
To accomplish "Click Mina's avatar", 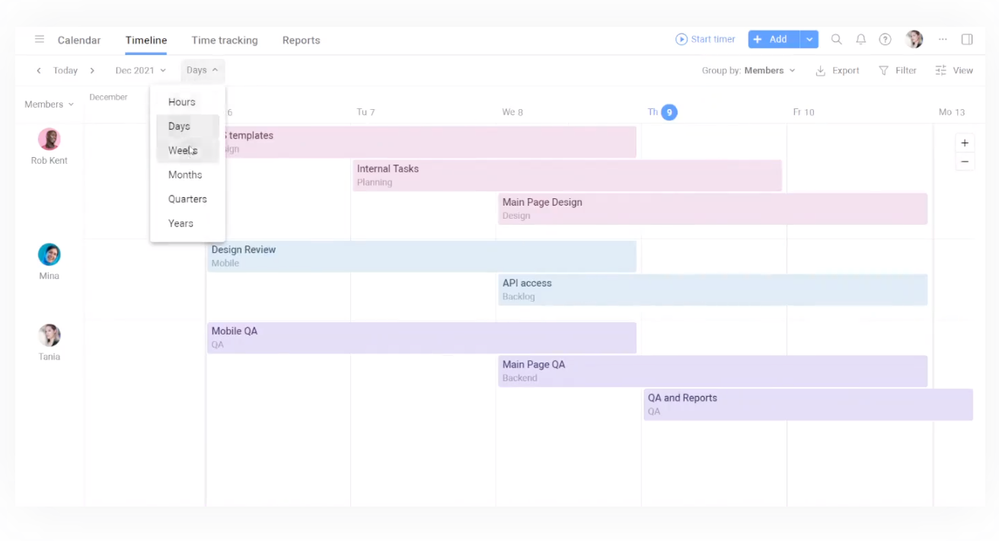I will click(x=49, y=254).
